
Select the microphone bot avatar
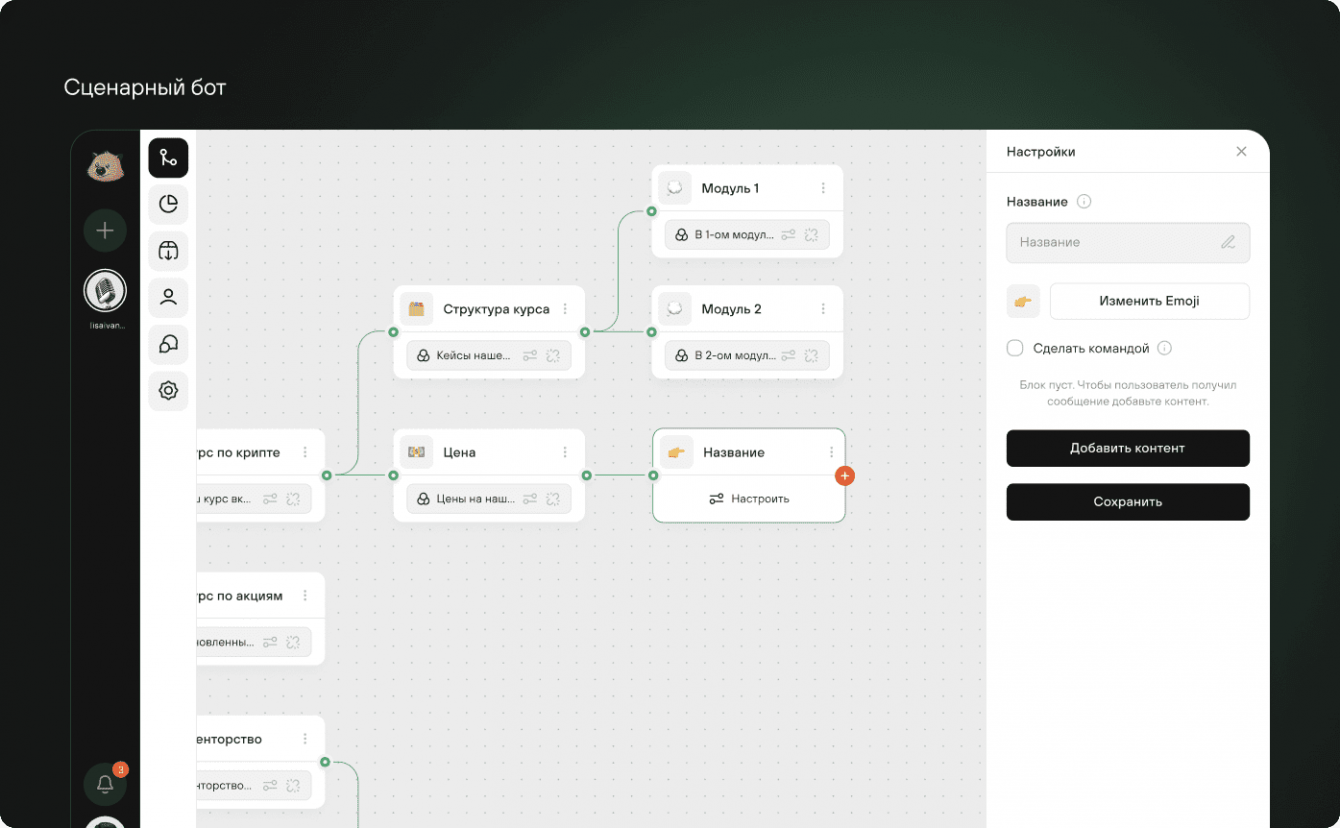105,291
